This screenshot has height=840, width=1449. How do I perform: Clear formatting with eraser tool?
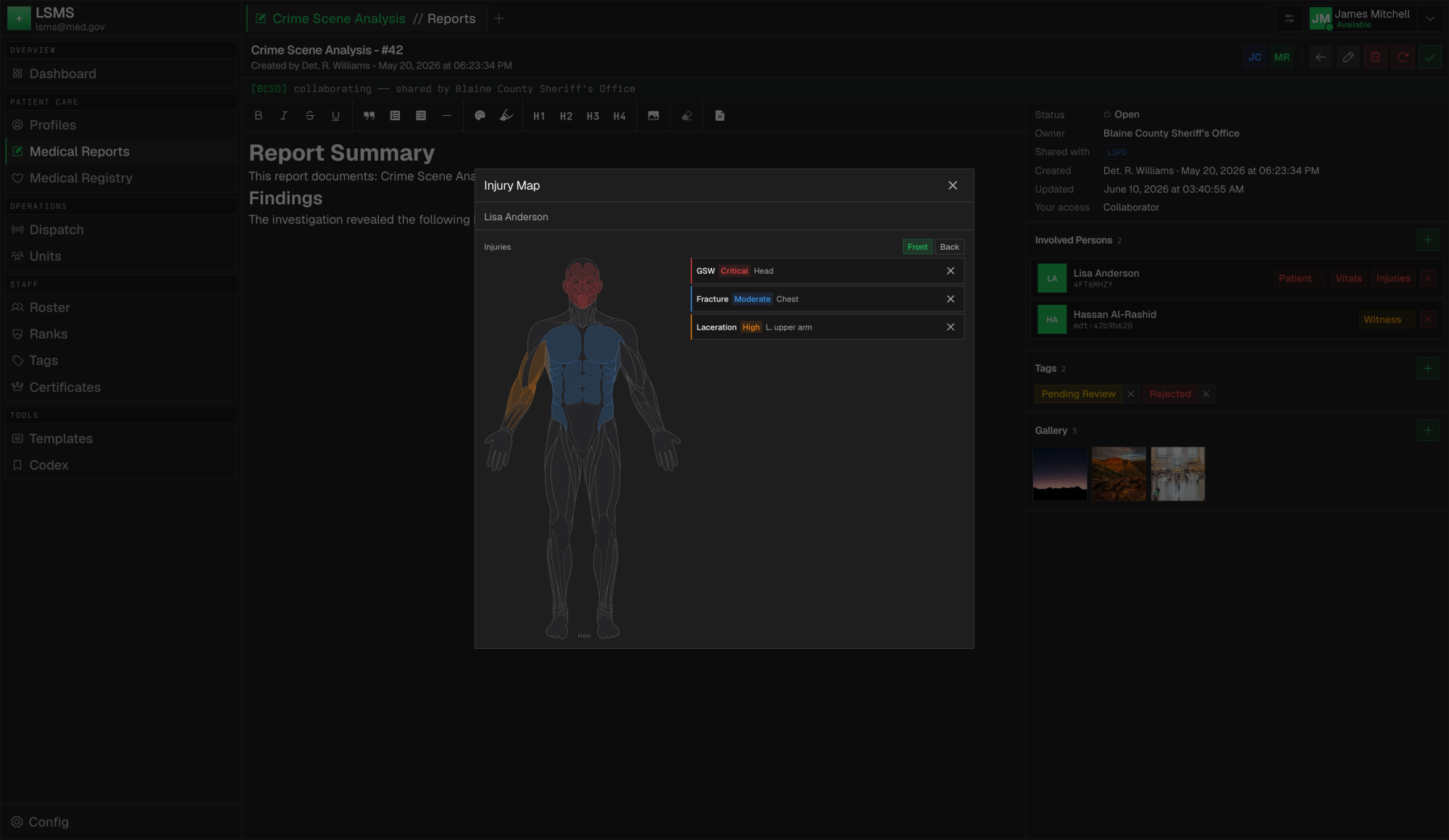[687, 116]
